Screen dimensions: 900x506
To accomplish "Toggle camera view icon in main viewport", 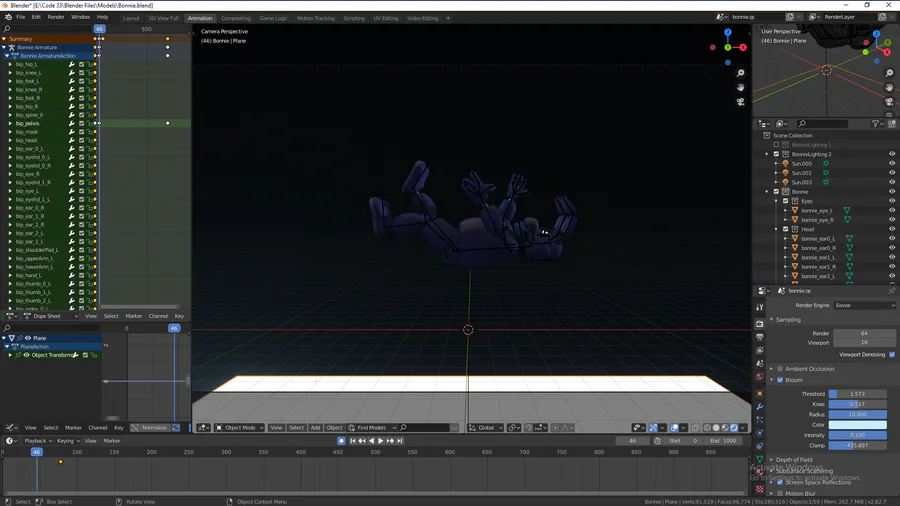I will tap(740, 102).
